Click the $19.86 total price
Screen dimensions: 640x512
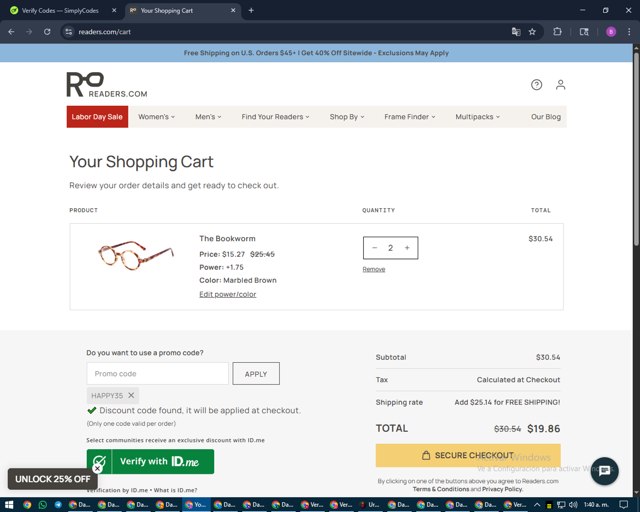[x=544, y=429]
